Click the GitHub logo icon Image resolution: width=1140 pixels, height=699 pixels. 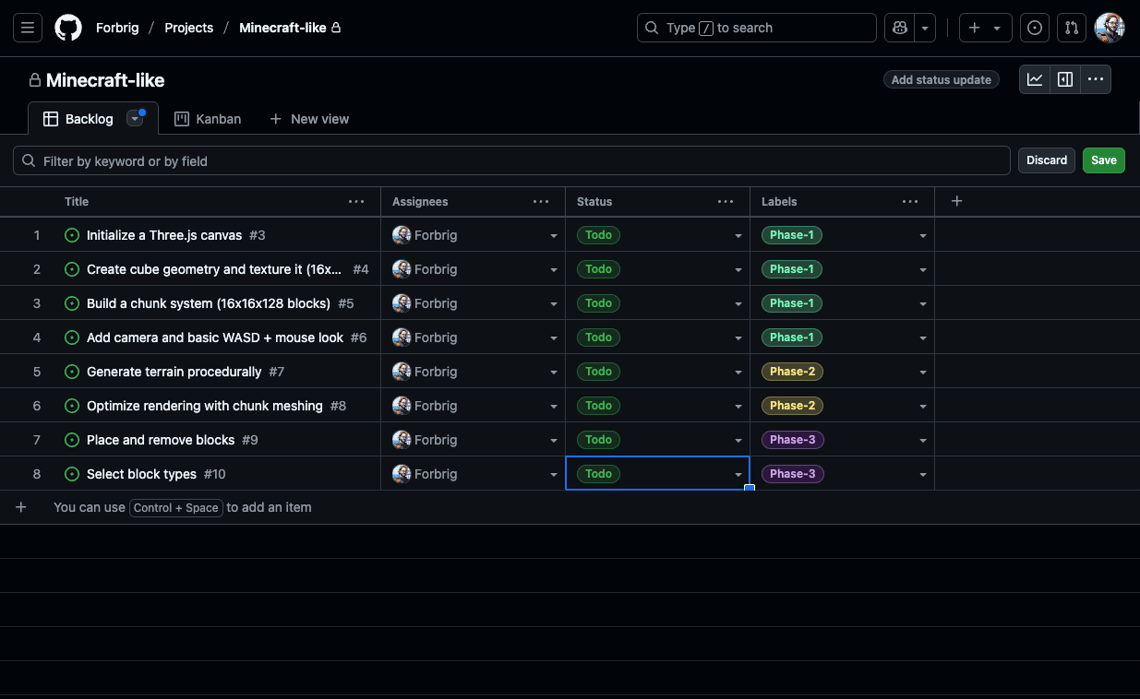point(67,27)
